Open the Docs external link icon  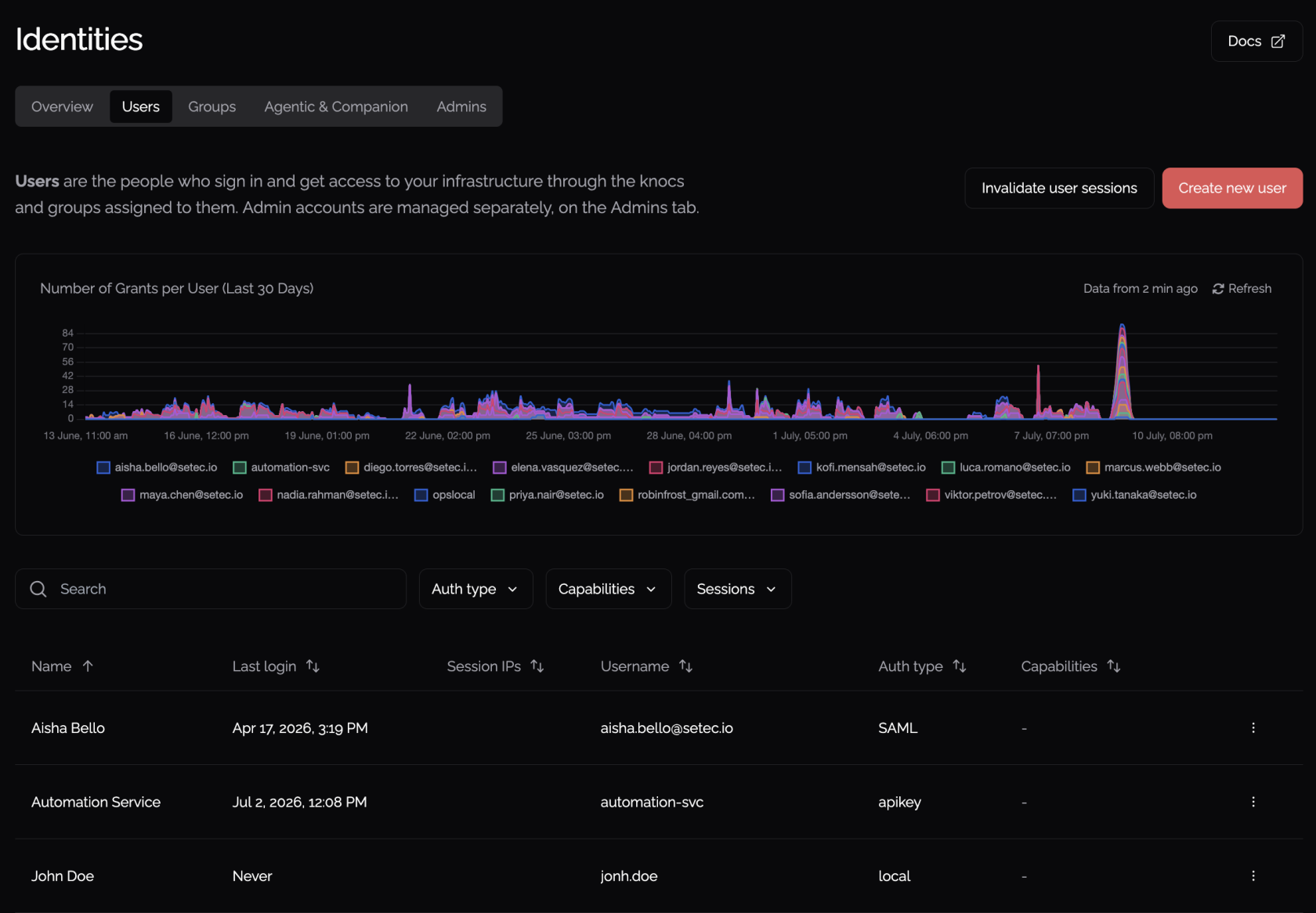[1278, 41]
